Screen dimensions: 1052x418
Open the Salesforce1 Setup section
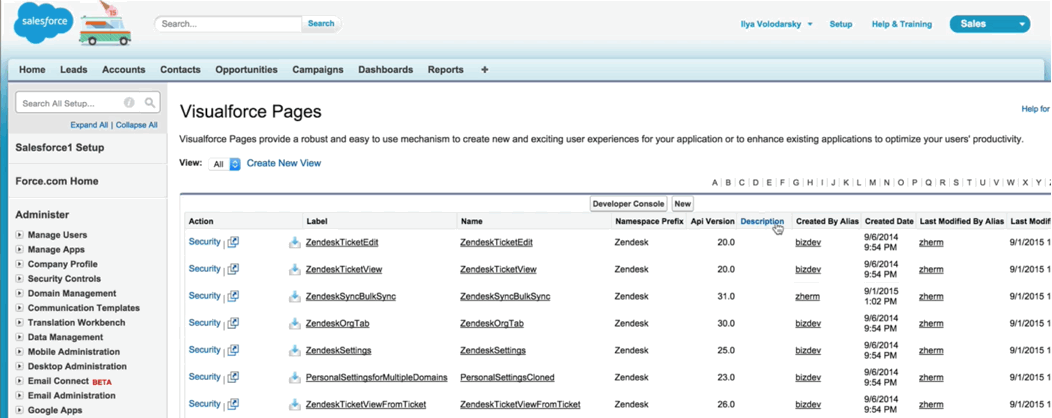(x=60, y=148)
